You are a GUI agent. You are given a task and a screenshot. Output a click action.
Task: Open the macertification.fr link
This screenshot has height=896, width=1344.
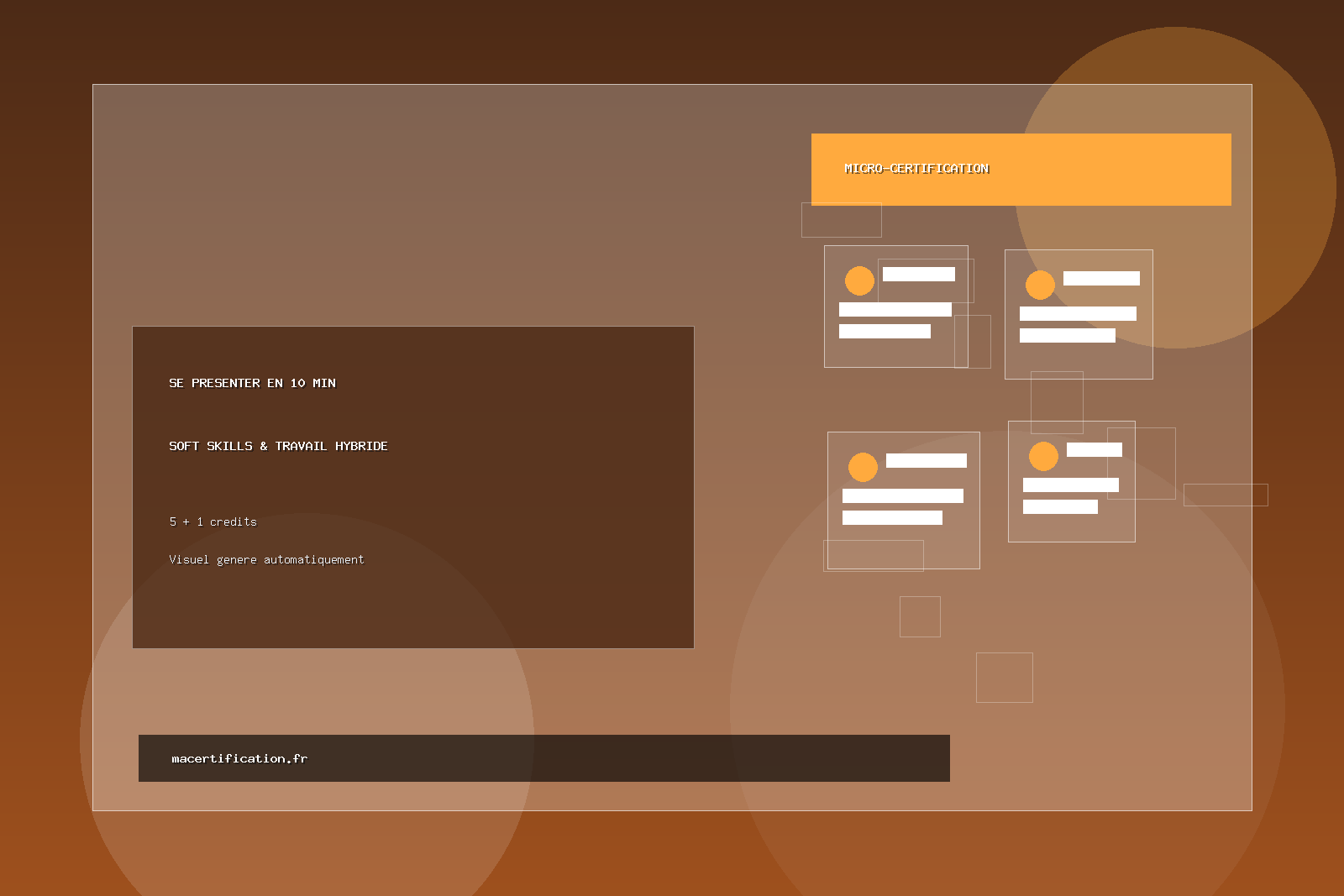tap(239, 758)
